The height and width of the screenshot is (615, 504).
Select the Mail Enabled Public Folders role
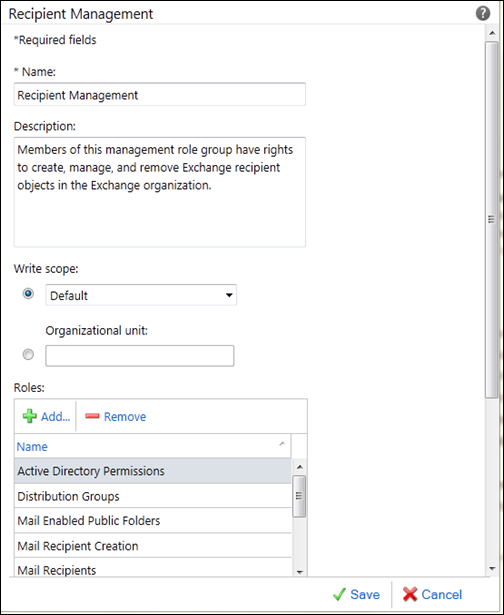(153, 521)
